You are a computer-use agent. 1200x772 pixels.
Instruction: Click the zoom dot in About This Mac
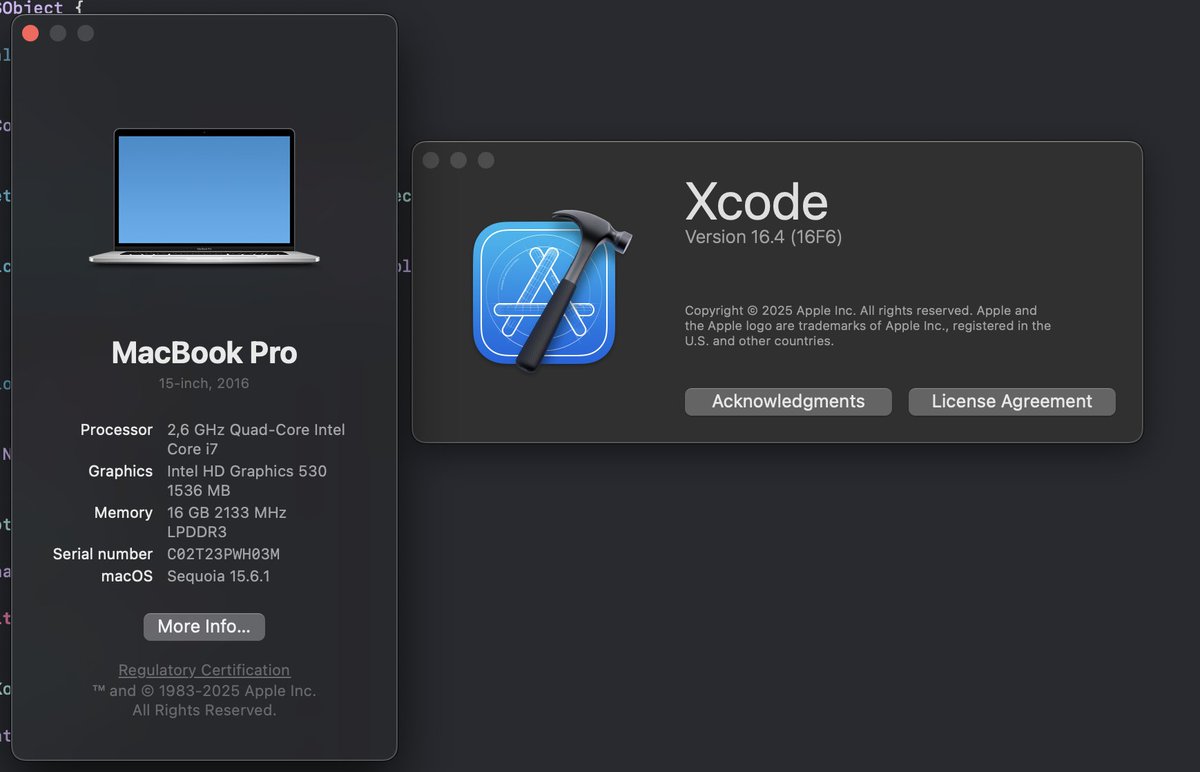click(86, 33)
